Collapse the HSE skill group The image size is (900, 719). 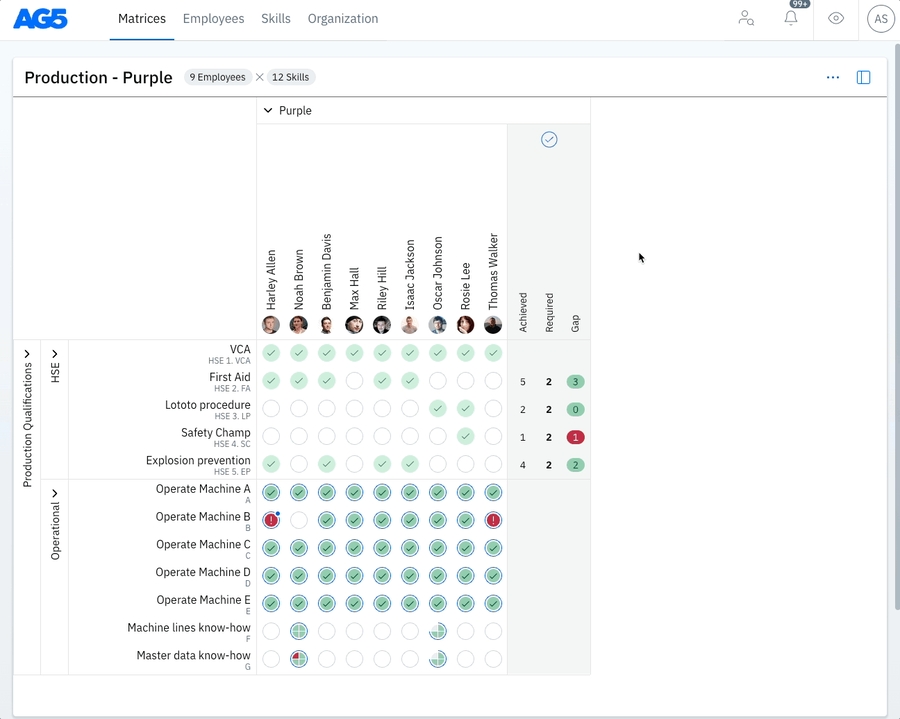(55, 354)
